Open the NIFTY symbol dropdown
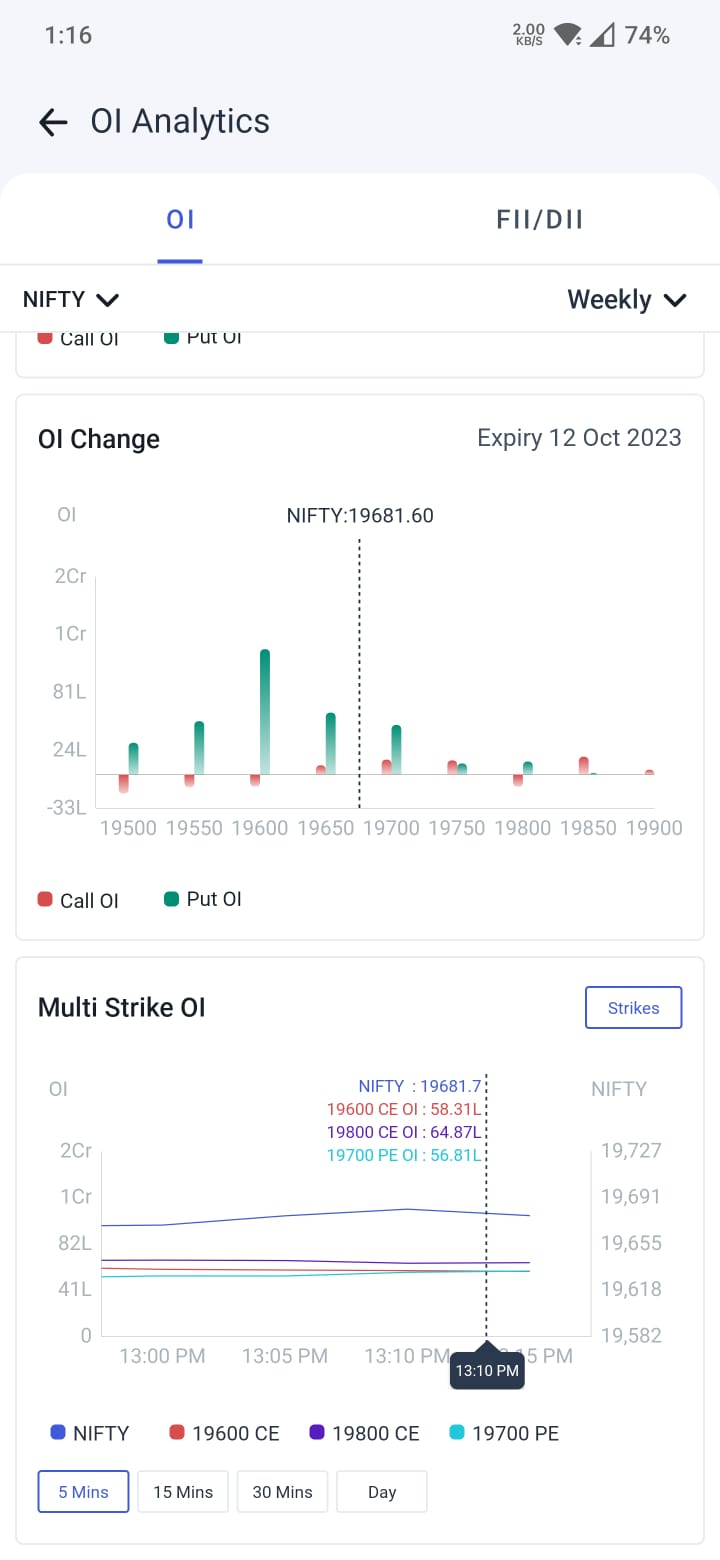This screenshot has height=1560, width=720. click(x=71, y=299)
